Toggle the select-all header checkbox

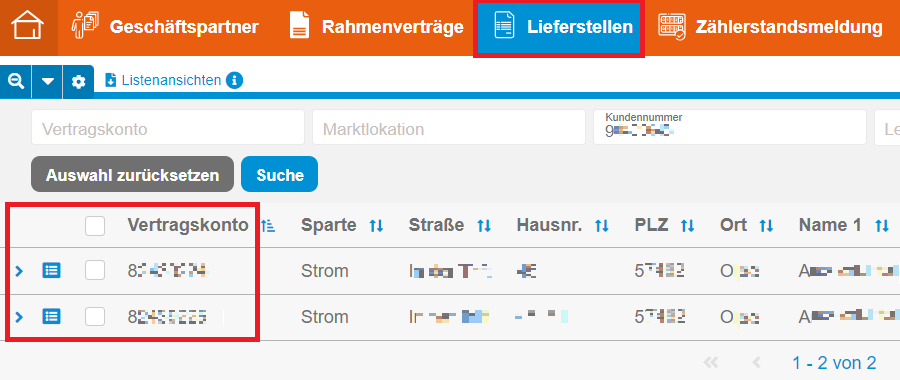point(95,226)
